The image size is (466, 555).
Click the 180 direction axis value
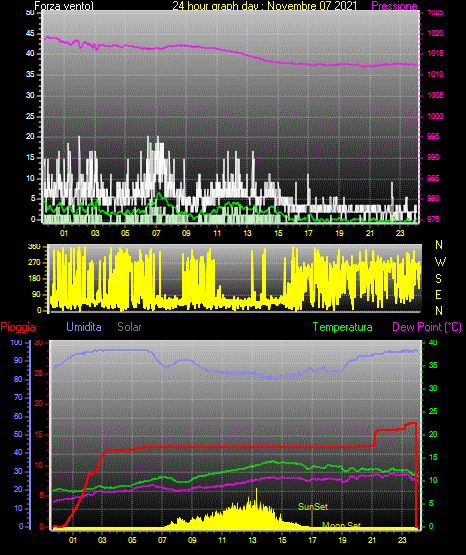(34, 278)
